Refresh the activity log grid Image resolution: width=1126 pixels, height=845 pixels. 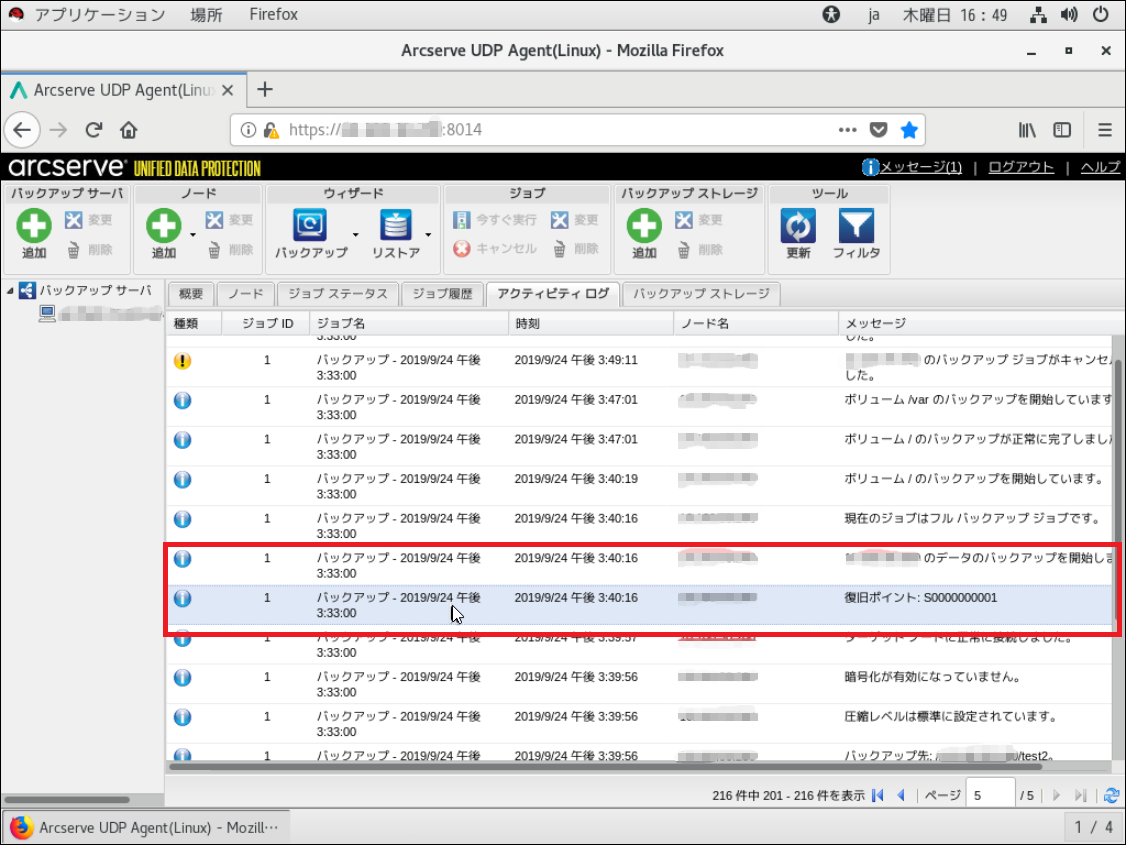point(1112,795)
